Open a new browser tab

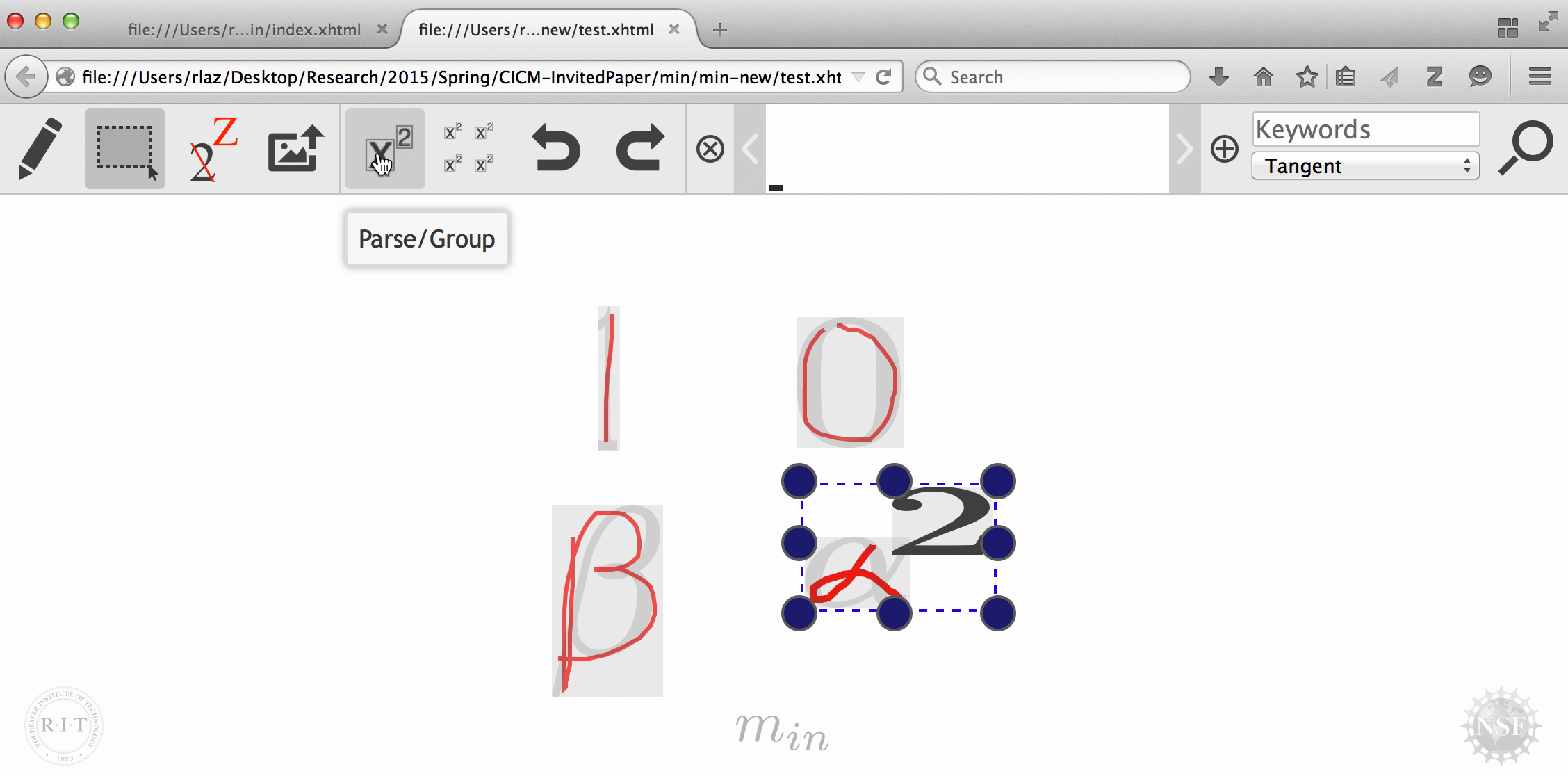tap(720, 30)
